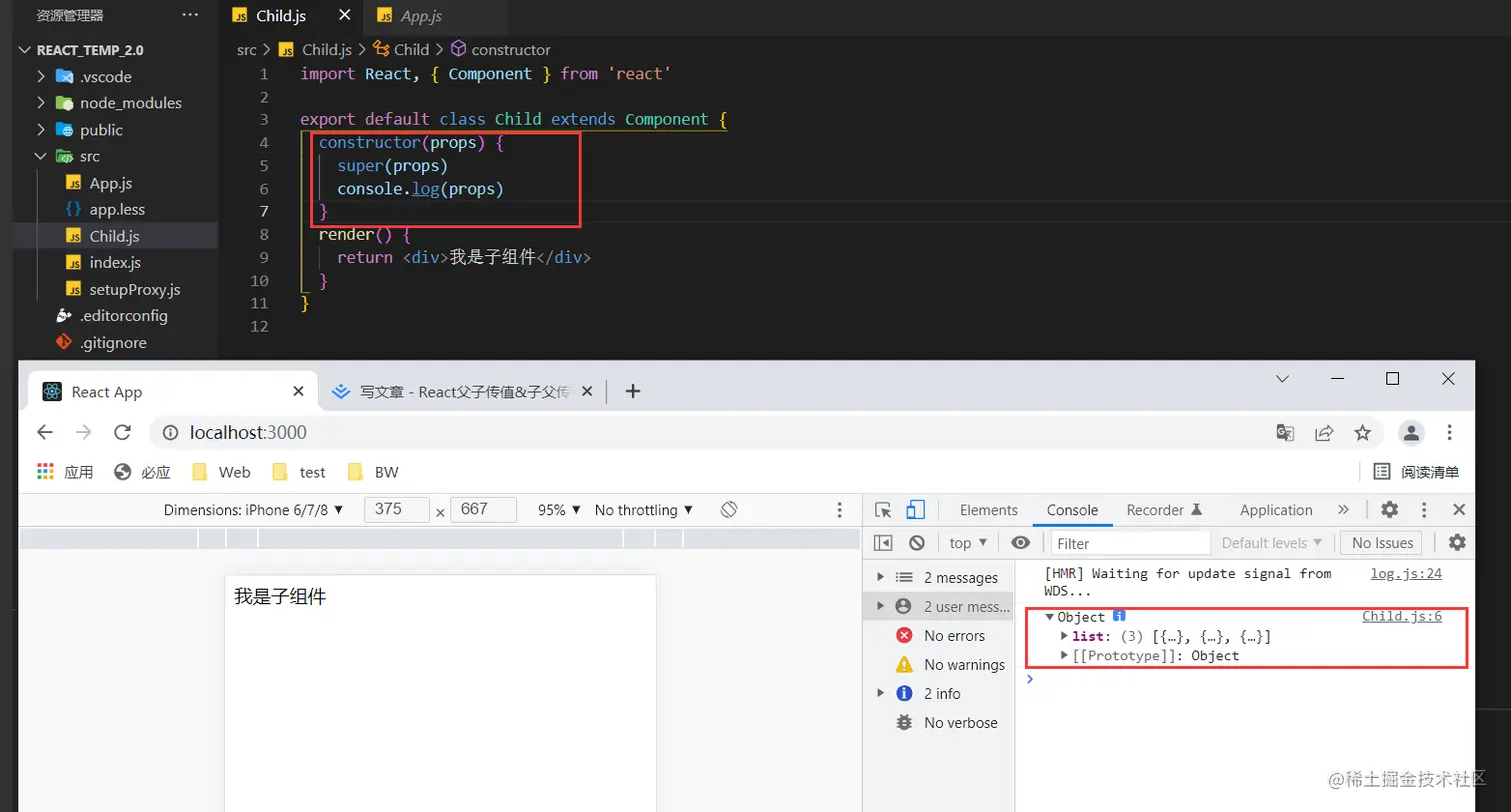The image size is (1511, 812).
Task: Open the 必应 bookmark
Action: (x=142, y=472)
